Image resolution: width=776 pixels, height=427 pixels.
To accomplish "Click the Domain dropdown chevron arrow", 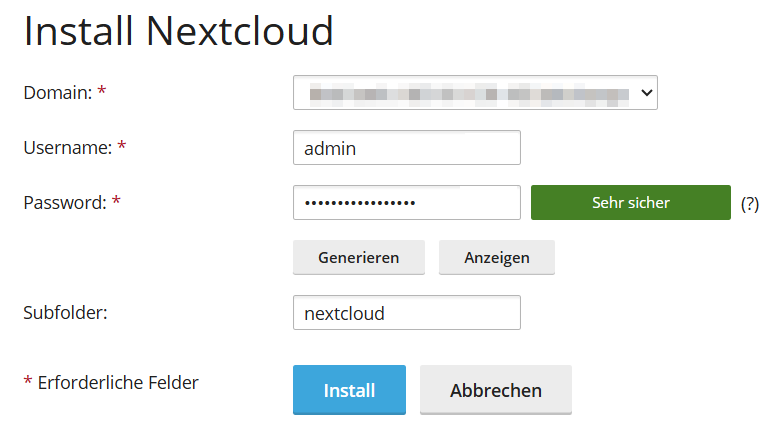I will (646, 93).
